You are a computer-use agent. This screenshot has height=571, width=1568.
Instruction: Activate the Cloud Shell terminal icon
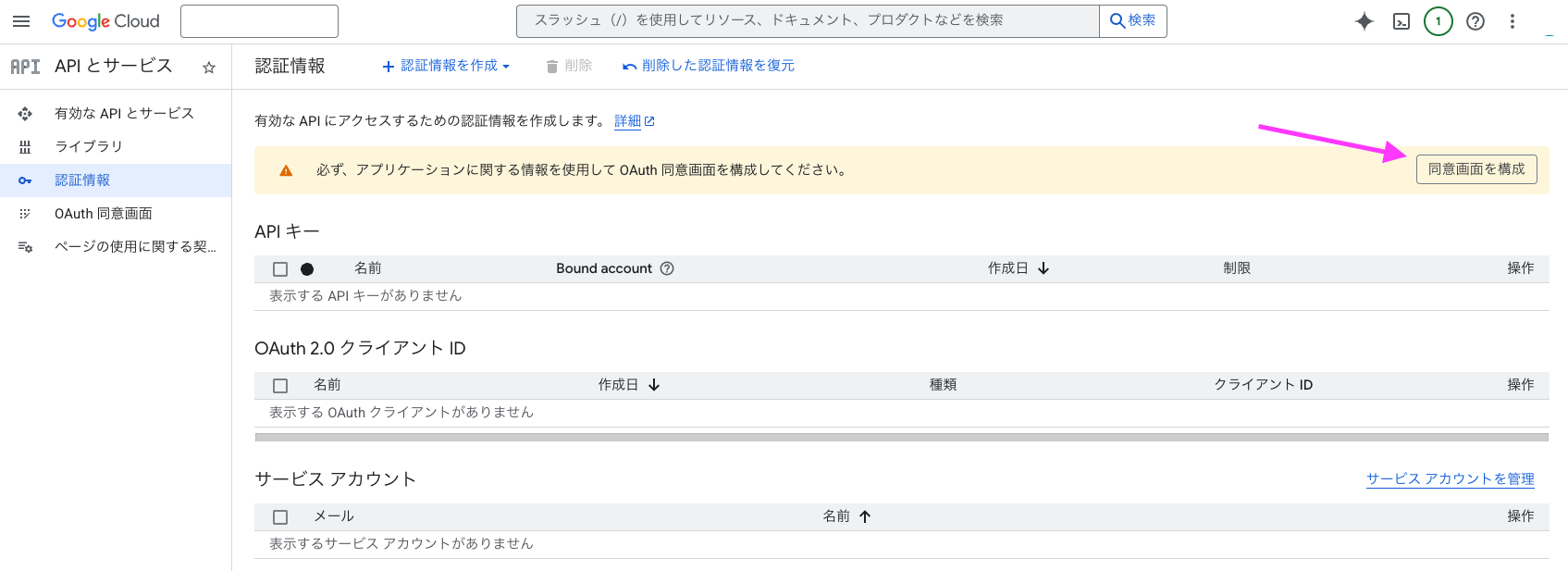pyautogui.click(x=1401, y=21)
